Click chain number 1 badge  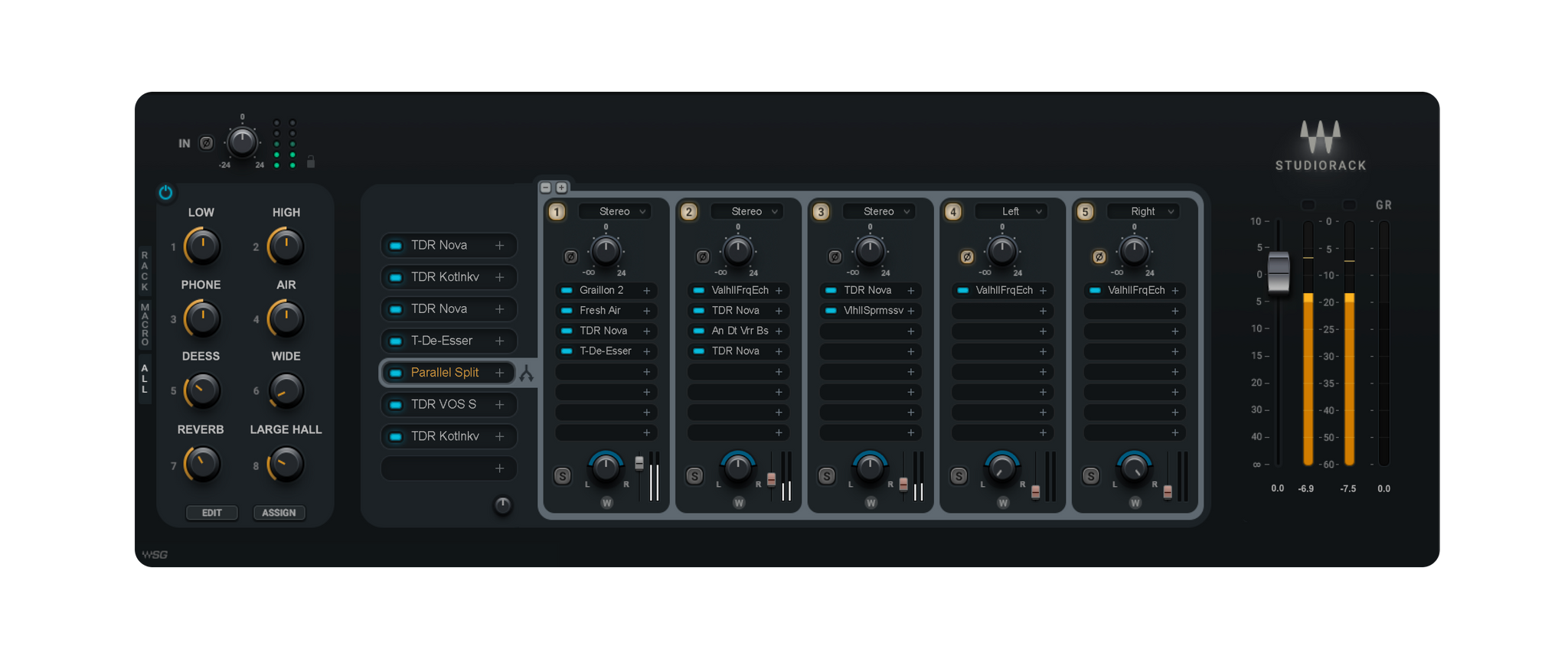(557, 212)
